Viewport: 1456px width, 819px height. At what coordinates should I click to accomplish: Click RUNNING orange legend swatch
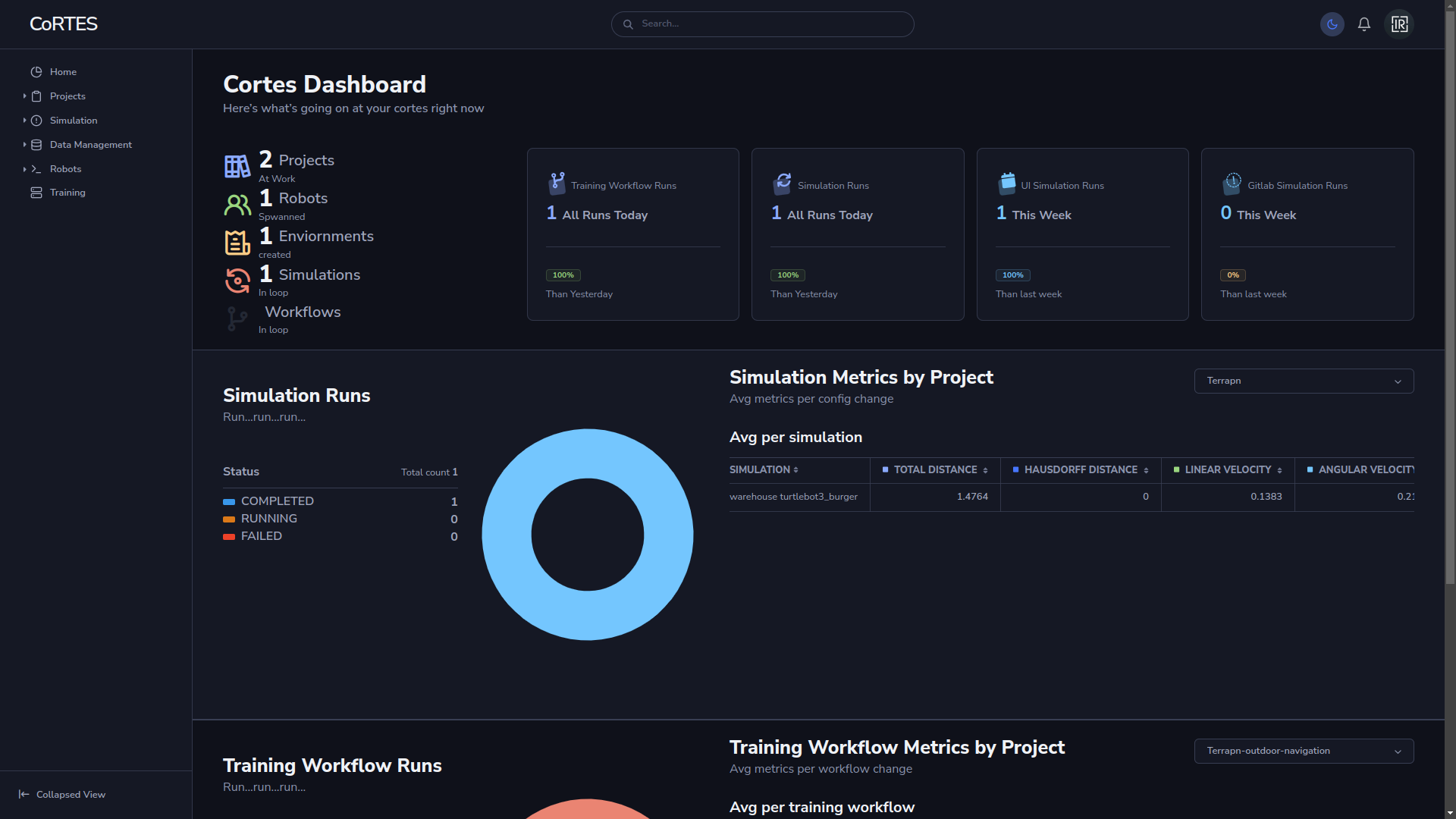[229, 519]
